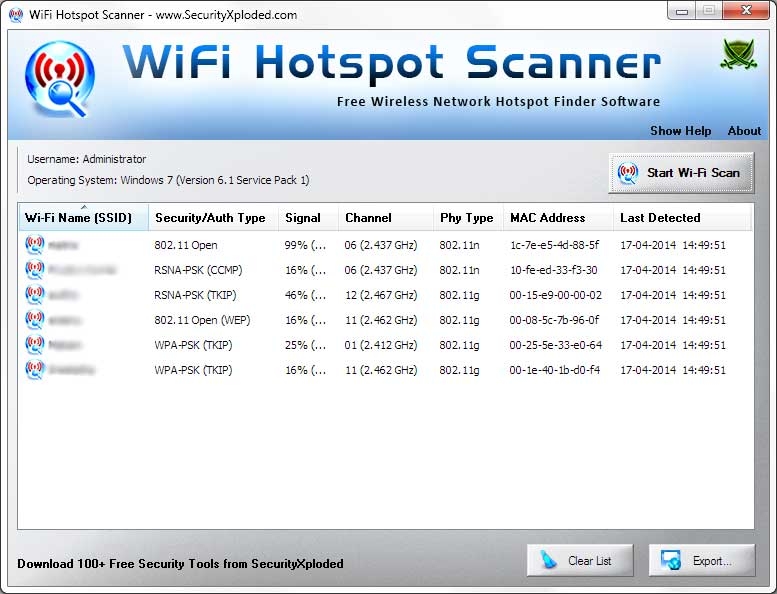The image size is (777, 594).
Task: Click the hotspot icon in the 00-25-5e-33-e0-64 row
Action: [35, 345]
